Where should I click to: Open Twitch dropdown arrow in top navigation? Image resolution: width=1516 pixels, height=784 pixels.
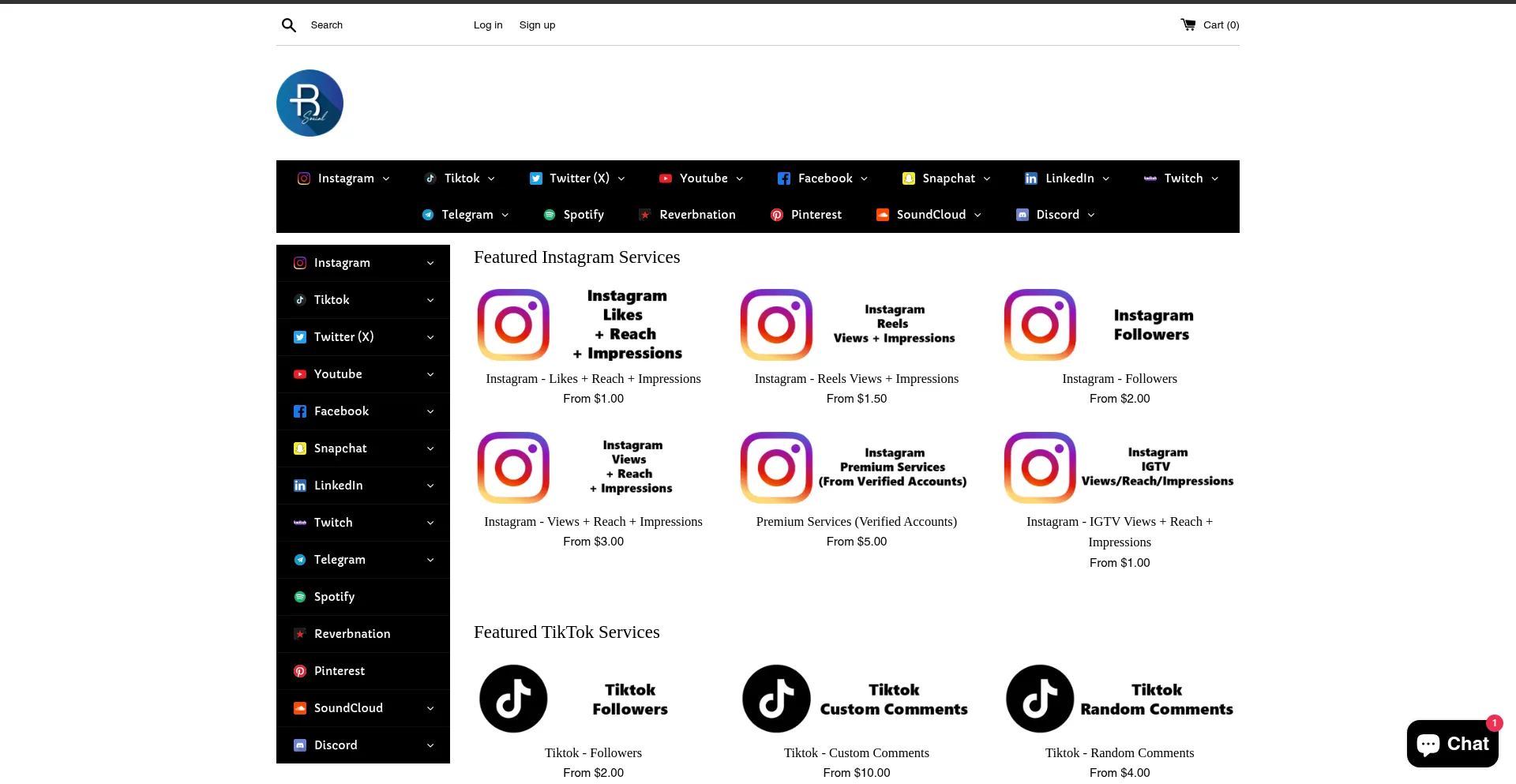click(1214, 178)
